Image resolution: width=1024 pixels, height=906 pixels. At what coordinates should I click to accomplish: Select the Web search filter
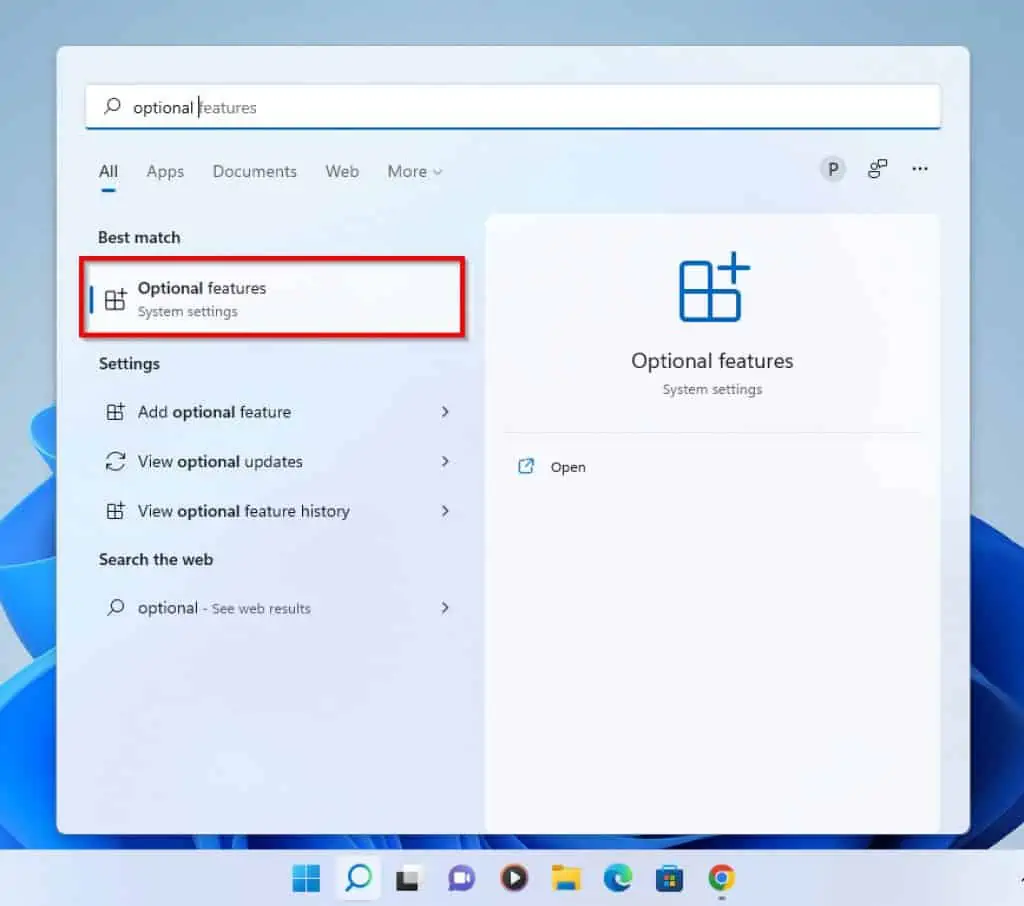click(x=341, y=171)
